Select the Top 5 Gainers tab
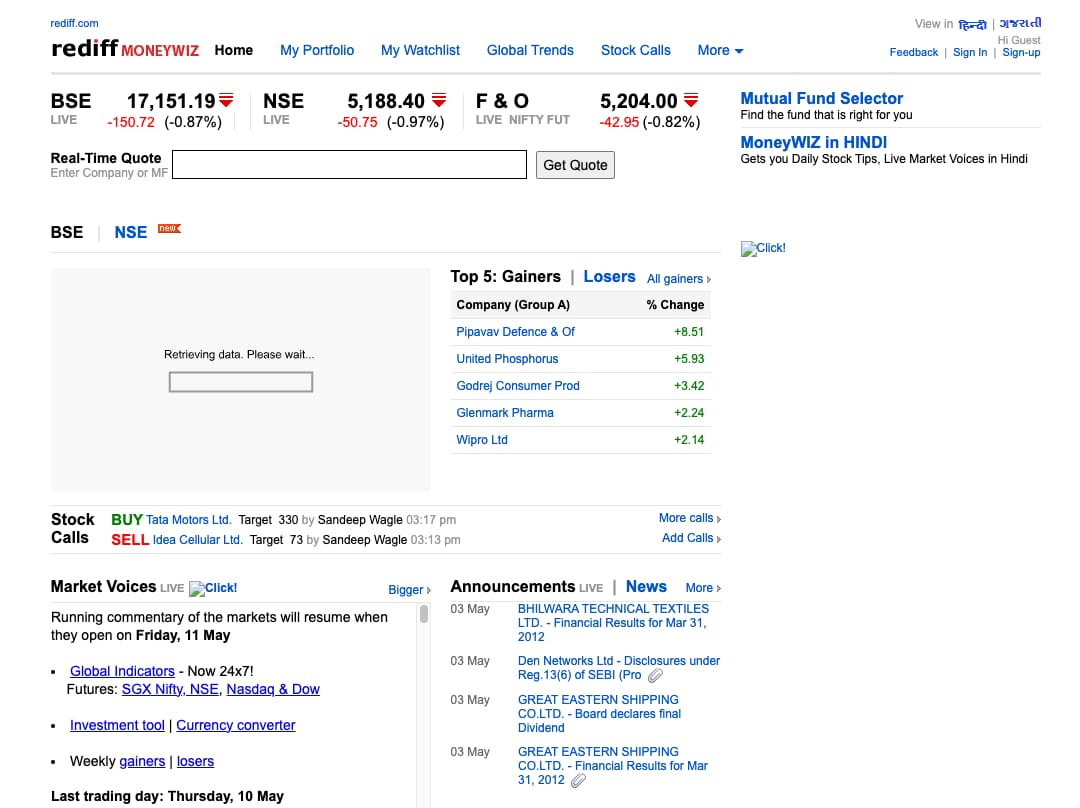 pos(506,276)
